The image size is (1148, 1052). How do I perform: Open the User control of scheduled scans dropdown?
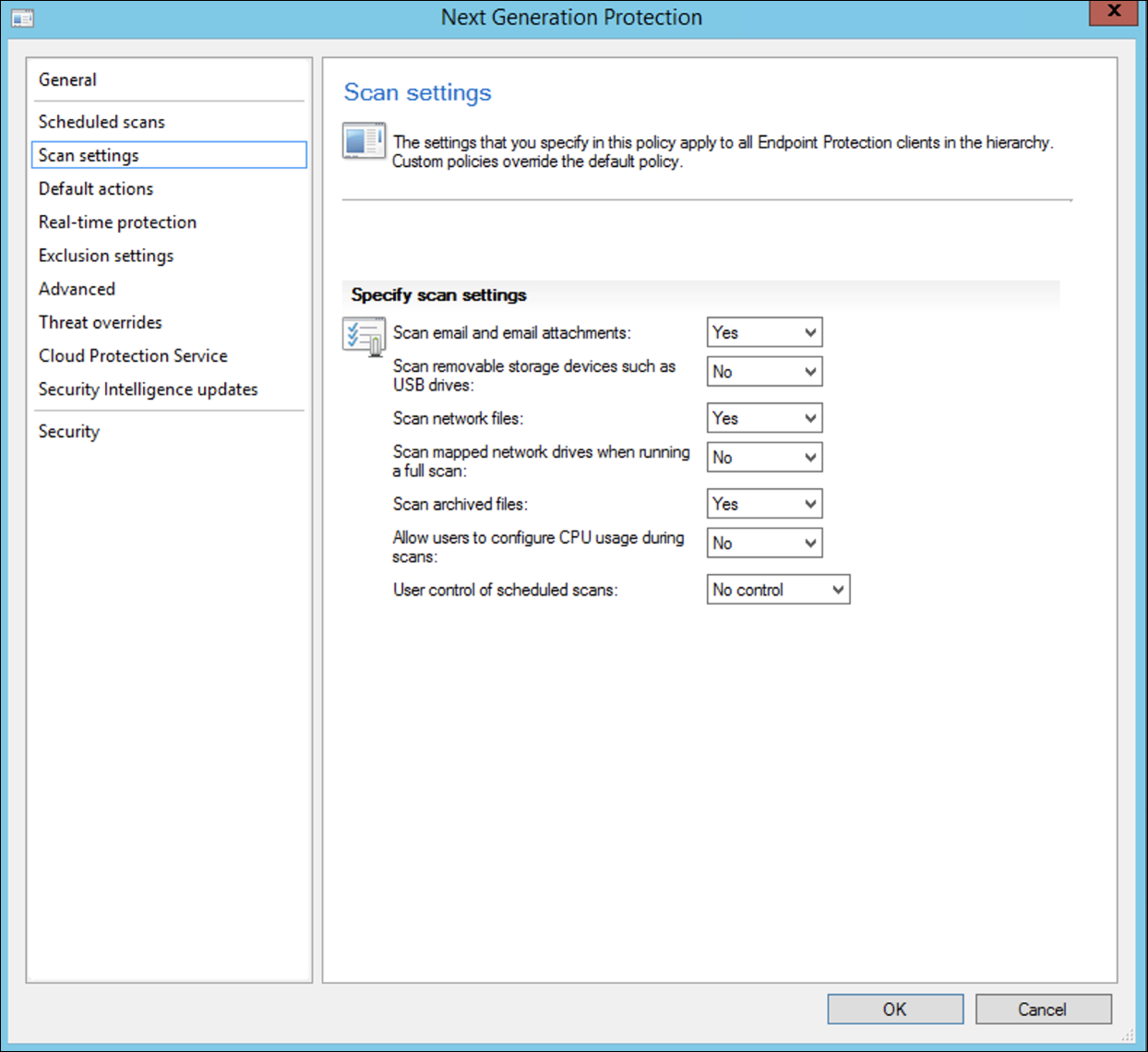tap(778, 590)
